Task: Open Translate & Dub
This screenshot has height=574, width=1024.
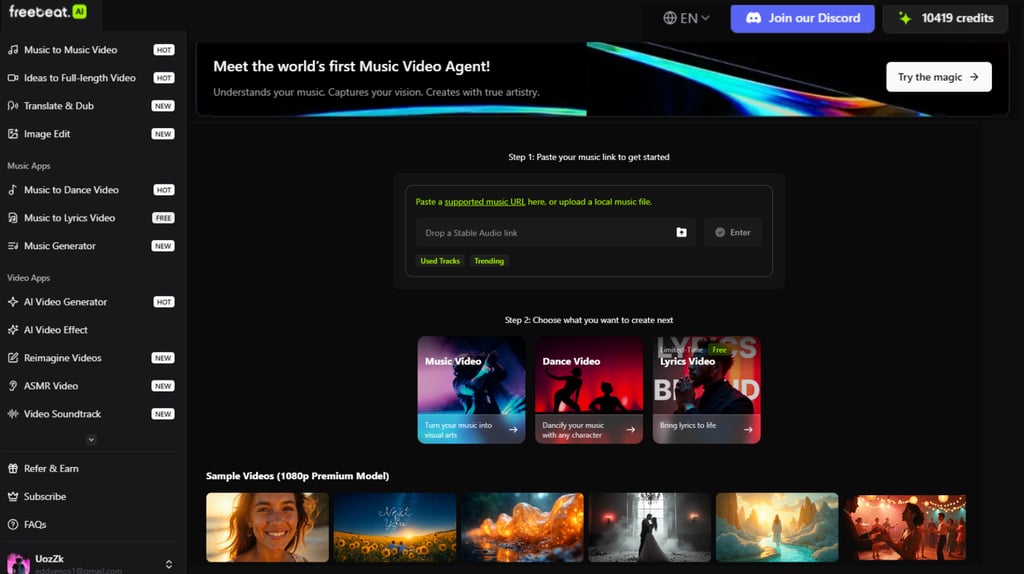Action: pos(91,106)
